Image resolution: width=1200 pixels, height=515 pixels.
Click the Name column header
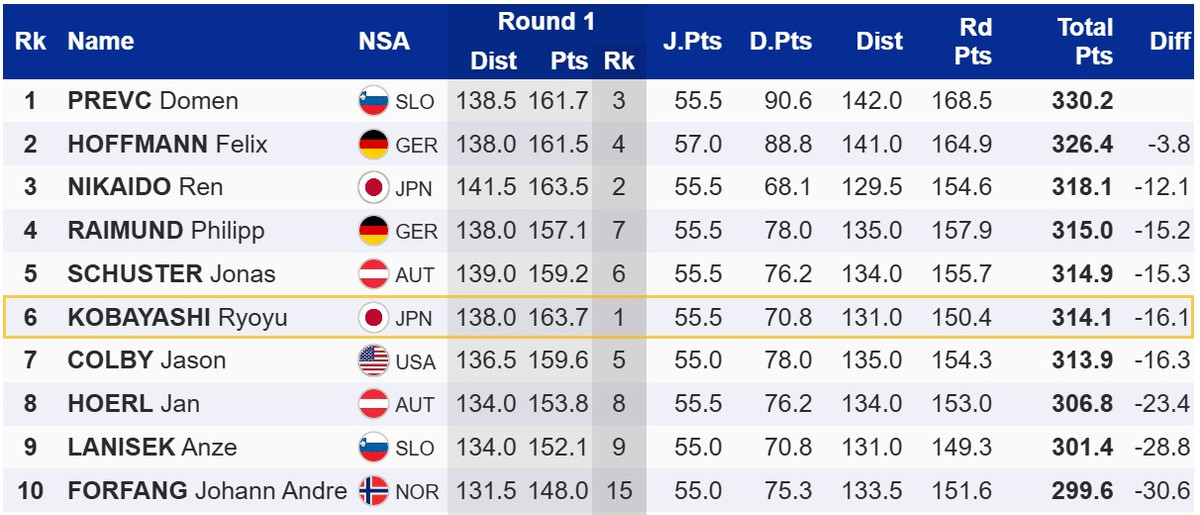point(101,42)
